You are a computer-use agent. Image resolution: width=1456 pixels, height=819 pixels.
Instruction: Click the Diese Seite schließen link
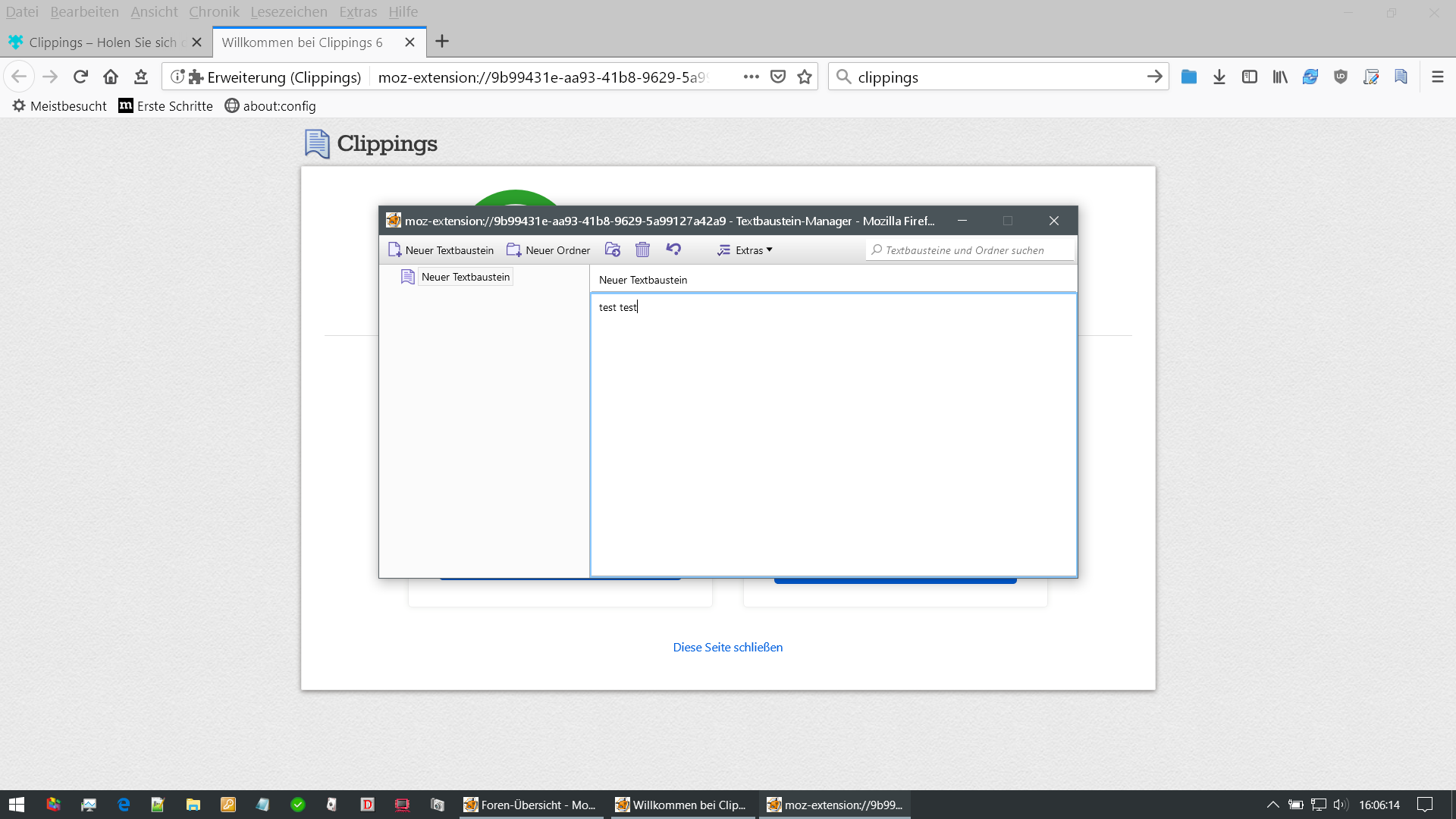(727, 647)
